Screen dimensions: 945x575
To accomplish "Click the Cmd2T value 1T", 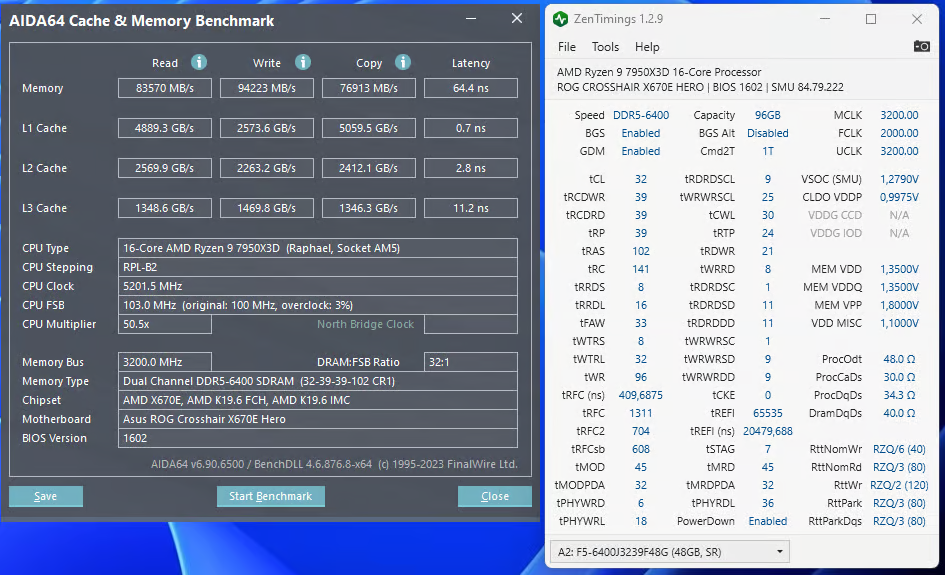I will (x=767, y=151).
